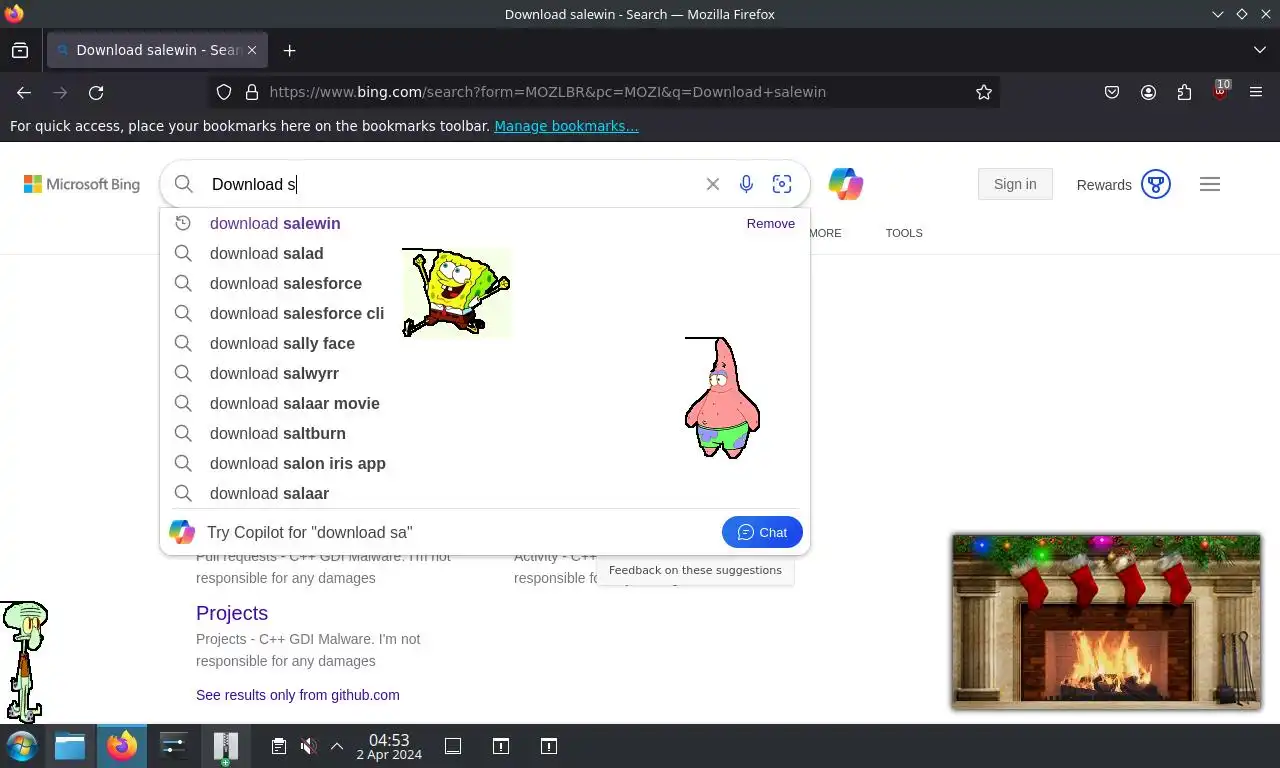This screenshot has width=1280, height=768.
Task: Expand hidden system tray icons arrow
Action: coord(337,746)
